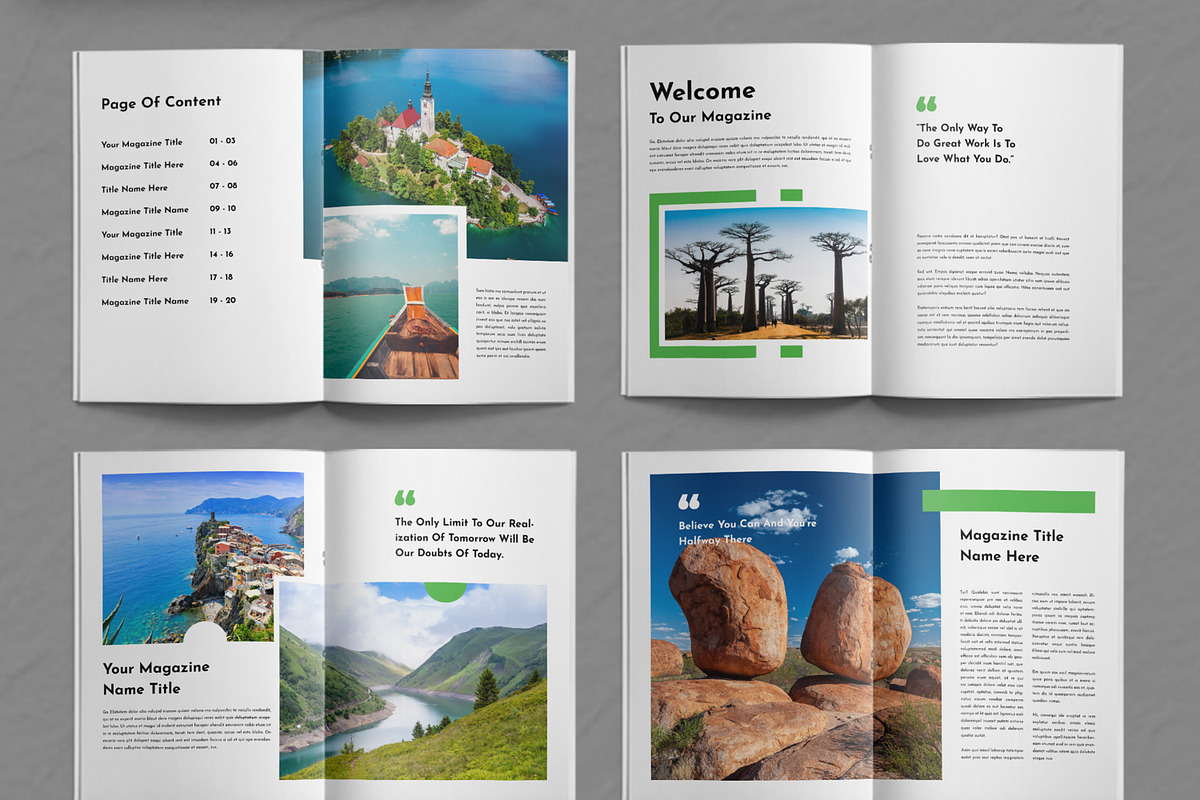Click the "14 - 16" page range
Screen dimensions: 1200x800
tap(221, 254)
